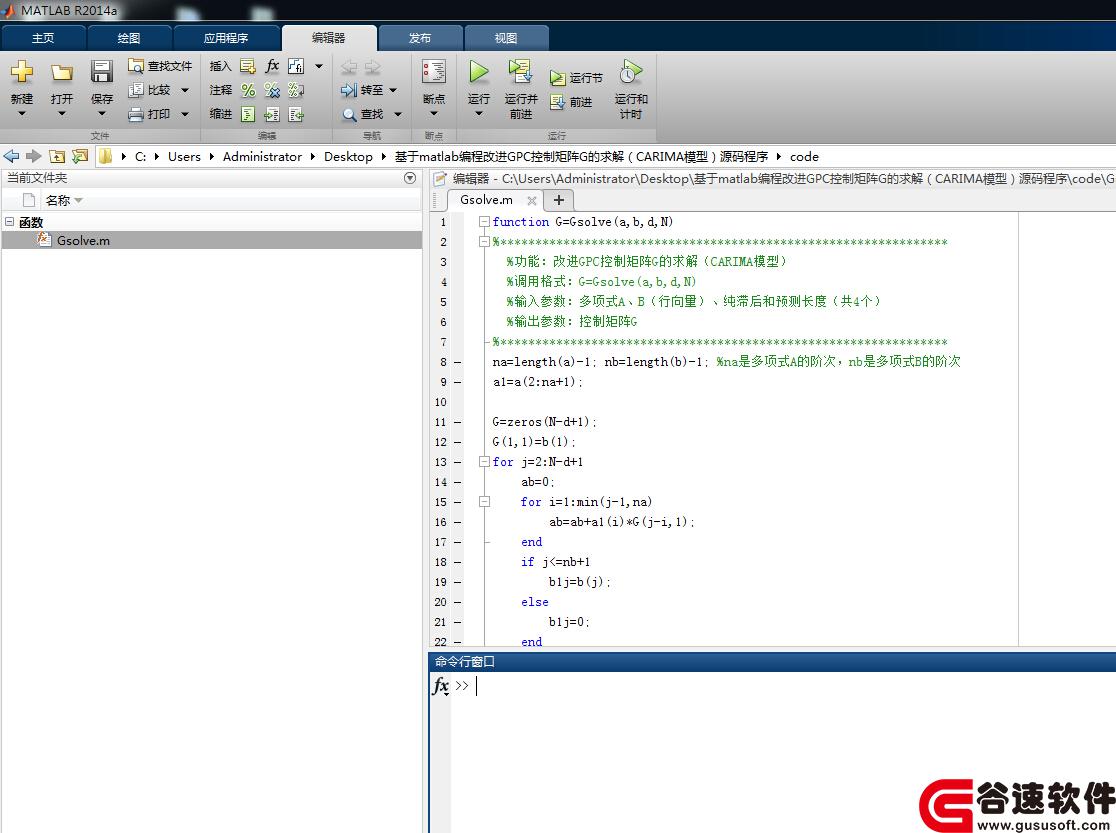Viewport: 1116px width, 833px height.
Task: Click Users in the address path
Action: 184,157
